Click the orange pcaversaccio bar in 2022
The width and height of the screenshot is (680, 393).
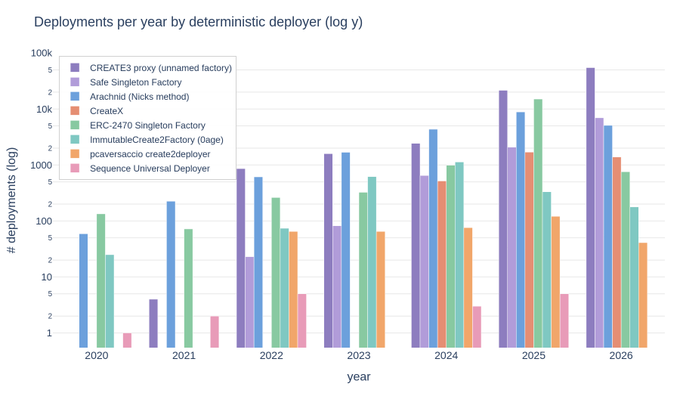click(x=293, y=289)
